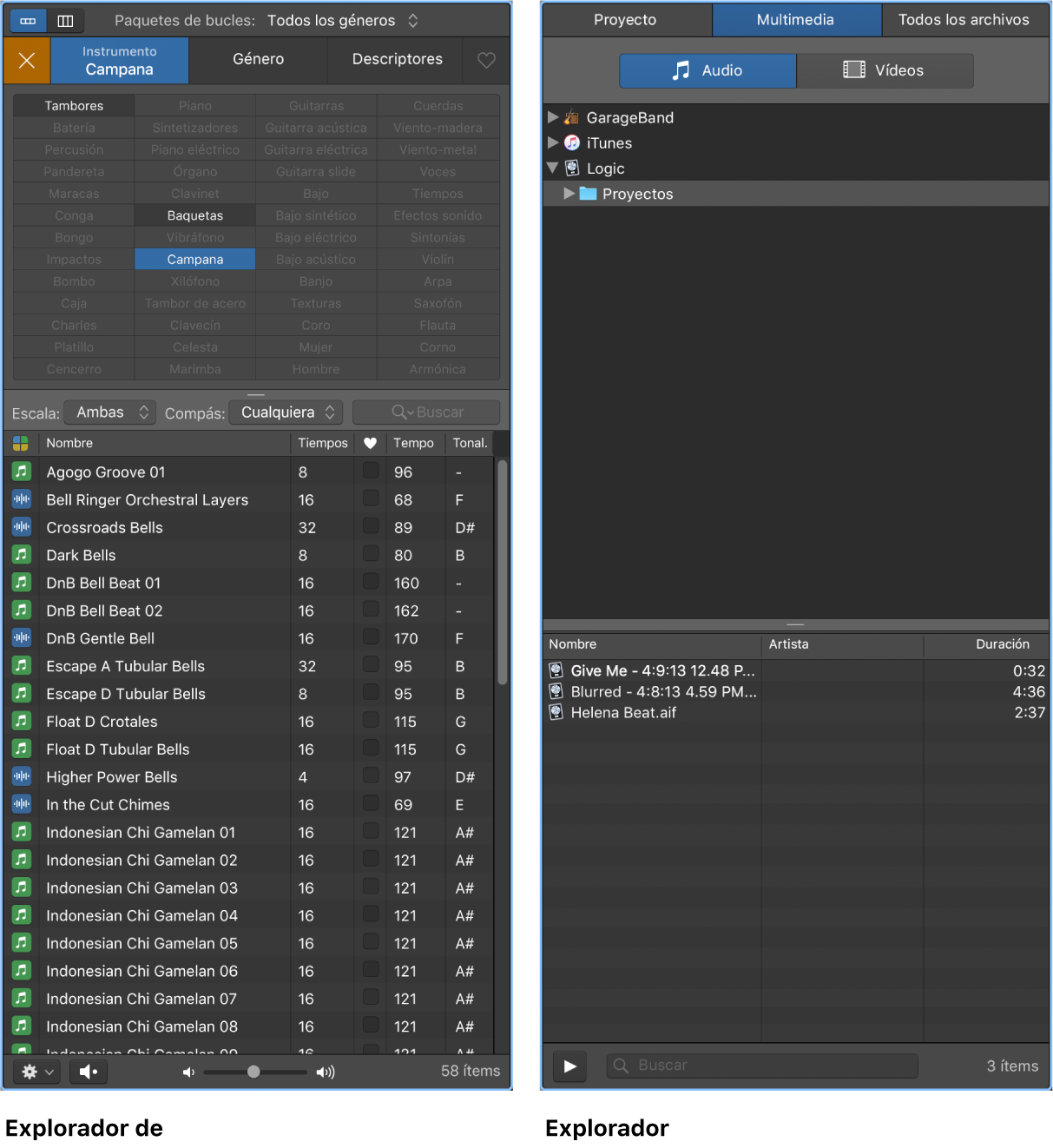This screenshot has height=1148, width=1053.
Task: Switch loop browser to column view
Action: 65,20
